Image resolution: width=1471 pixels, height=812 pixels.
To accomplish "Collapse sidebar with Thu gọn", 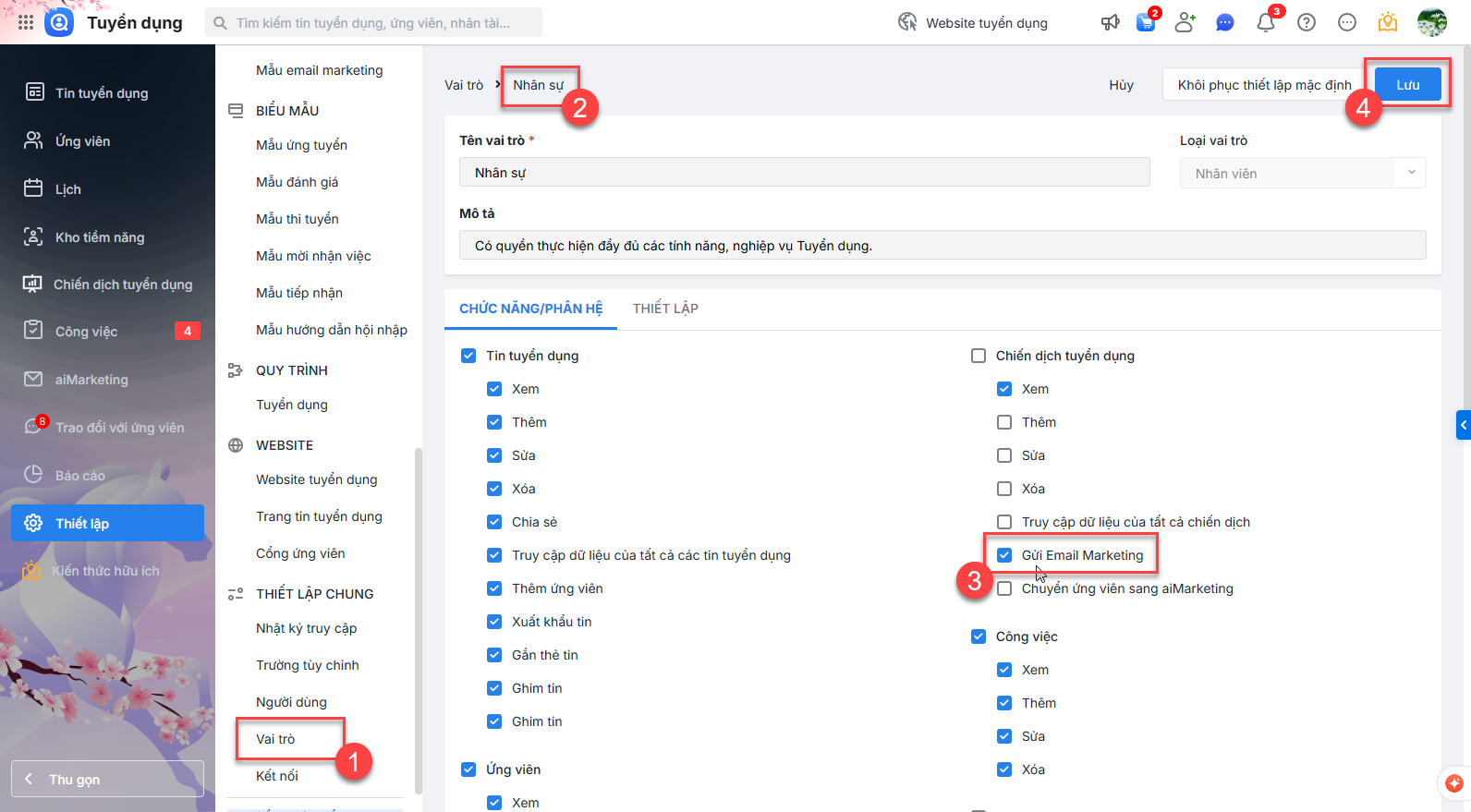I will [x=107, y=779].
